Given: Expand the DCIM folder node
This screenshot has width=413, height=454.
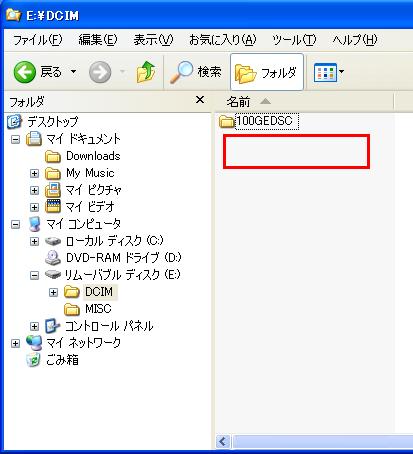Looking at the screenshot, I should [53, 292].
